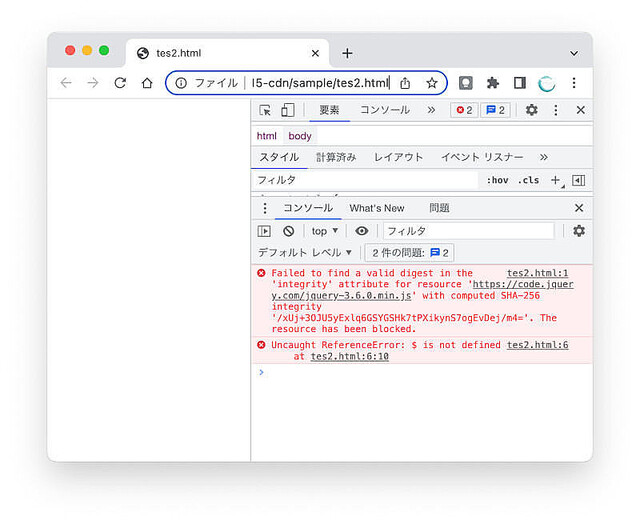Toggle the :hov element state panel
The image size is (640, 524).
497,180
